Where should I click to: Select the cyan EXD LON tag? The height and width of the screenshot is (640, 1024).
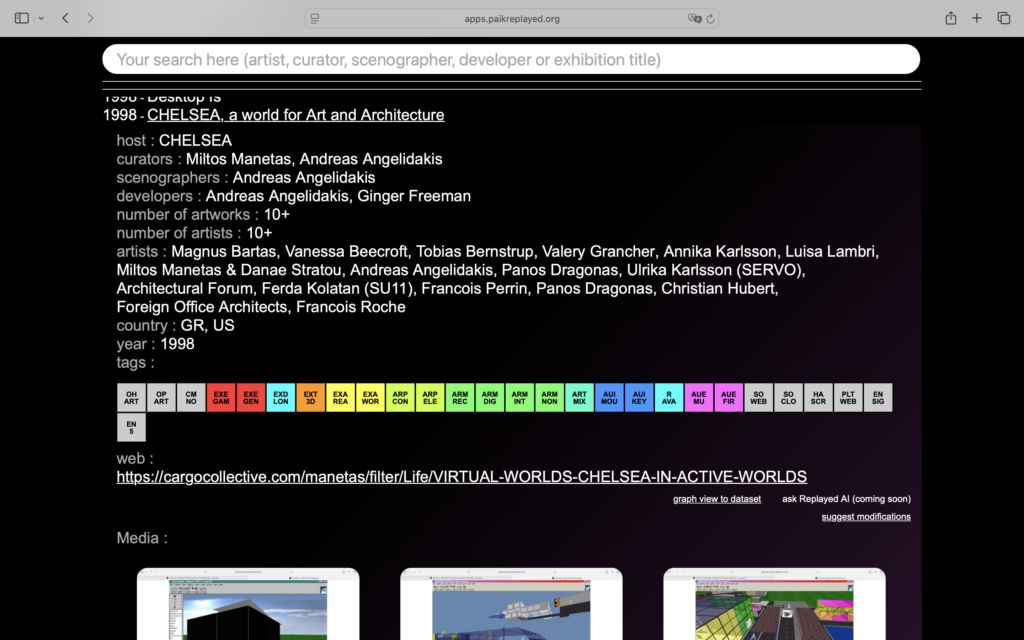point(281,398)
